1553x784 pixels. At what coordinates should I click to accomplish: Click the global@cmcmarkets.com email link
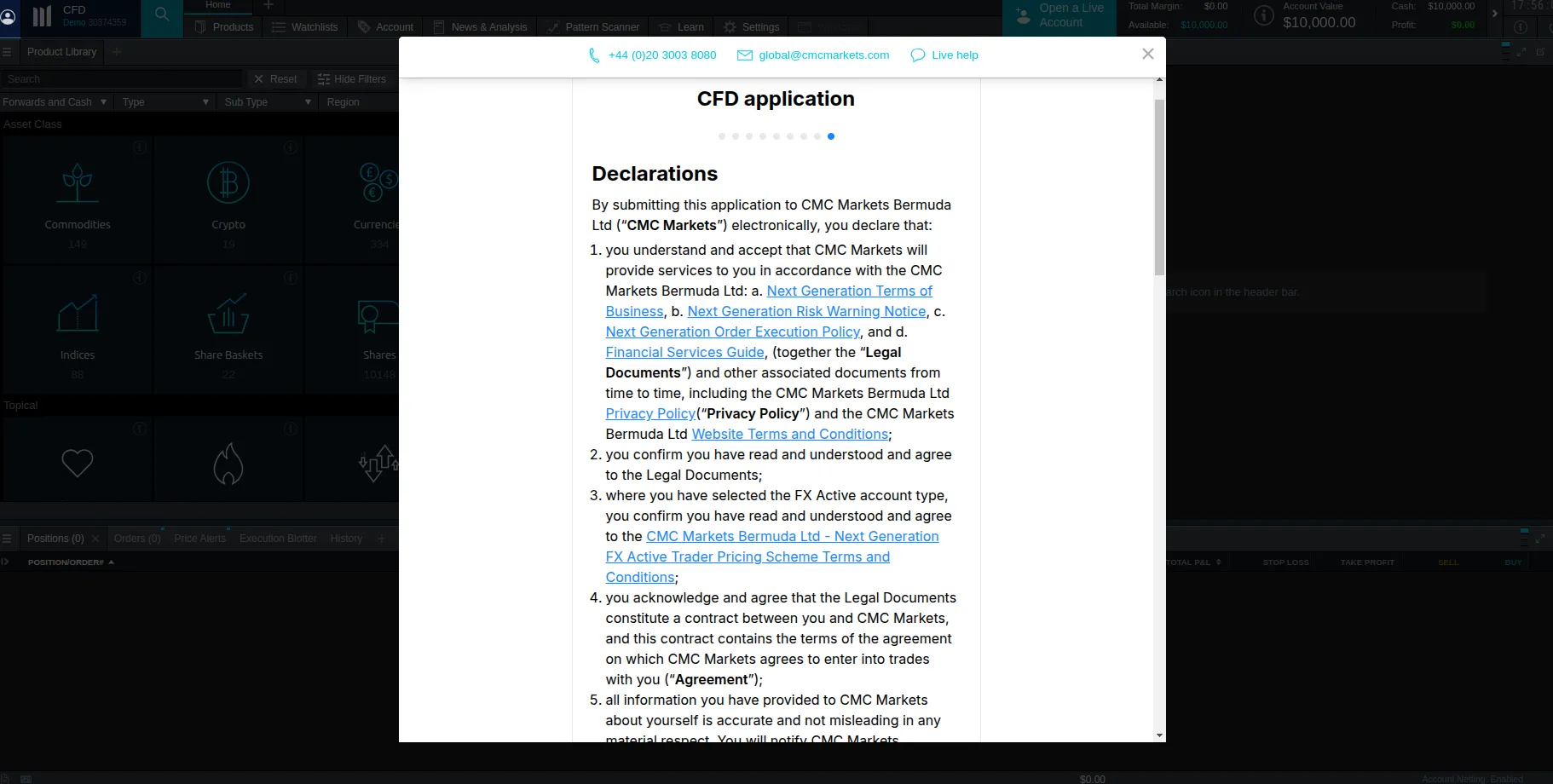tap(823, 55)
